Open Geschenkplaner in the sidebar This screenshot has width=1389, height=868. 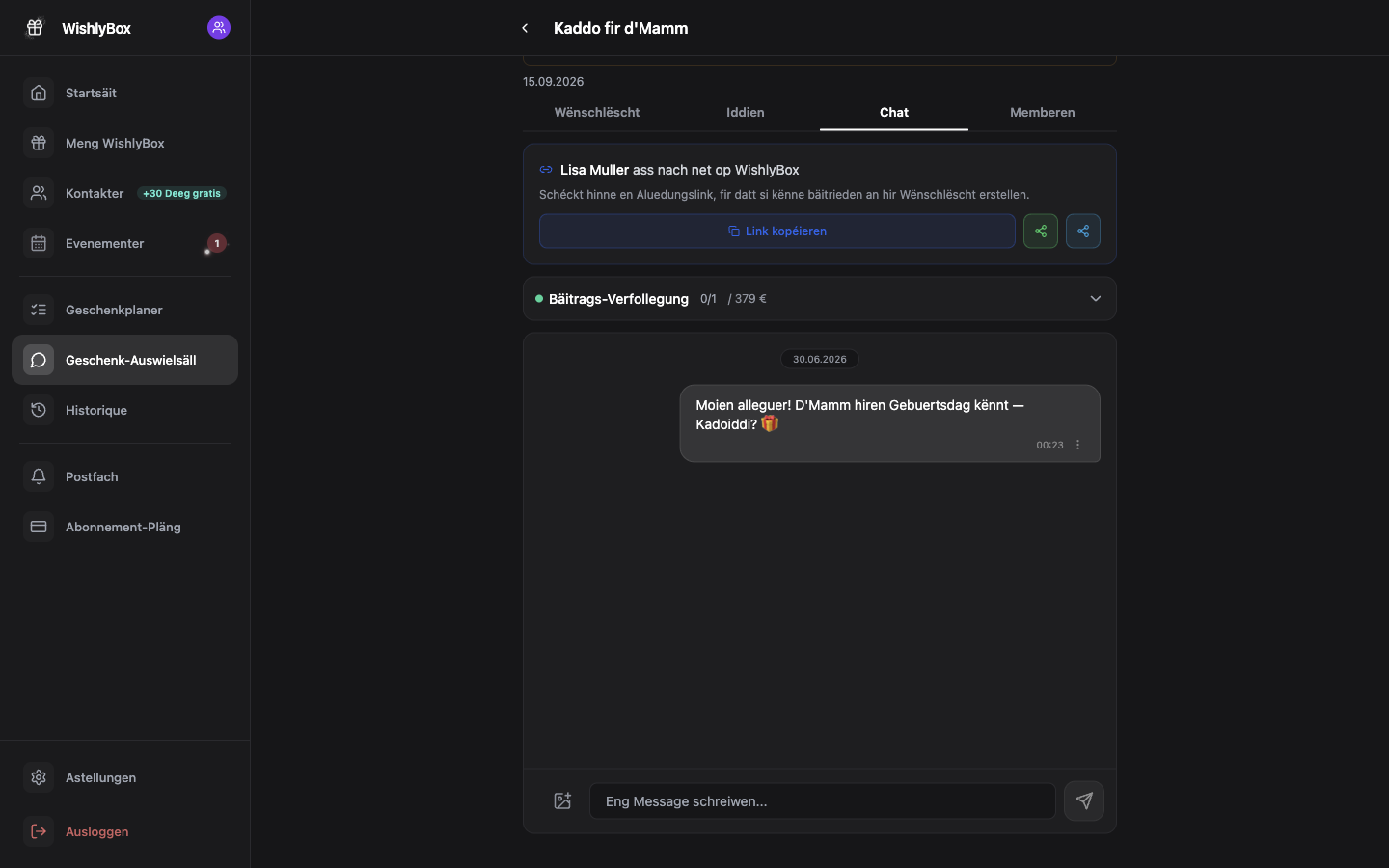[124, 310]
